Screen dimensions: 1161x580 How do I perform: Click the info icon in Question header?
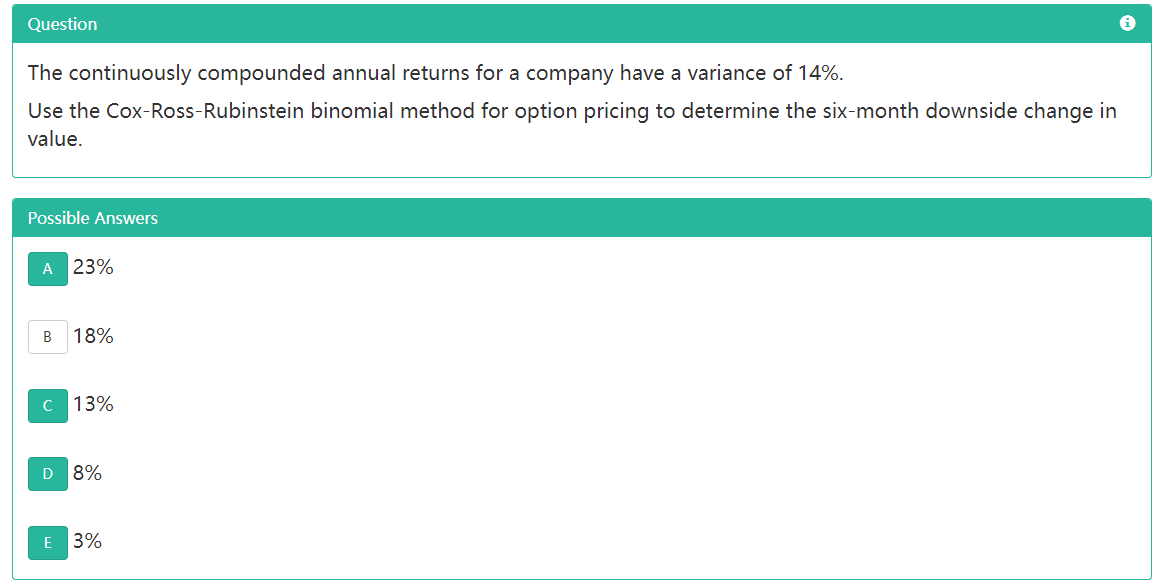(x=1128, y=23)
